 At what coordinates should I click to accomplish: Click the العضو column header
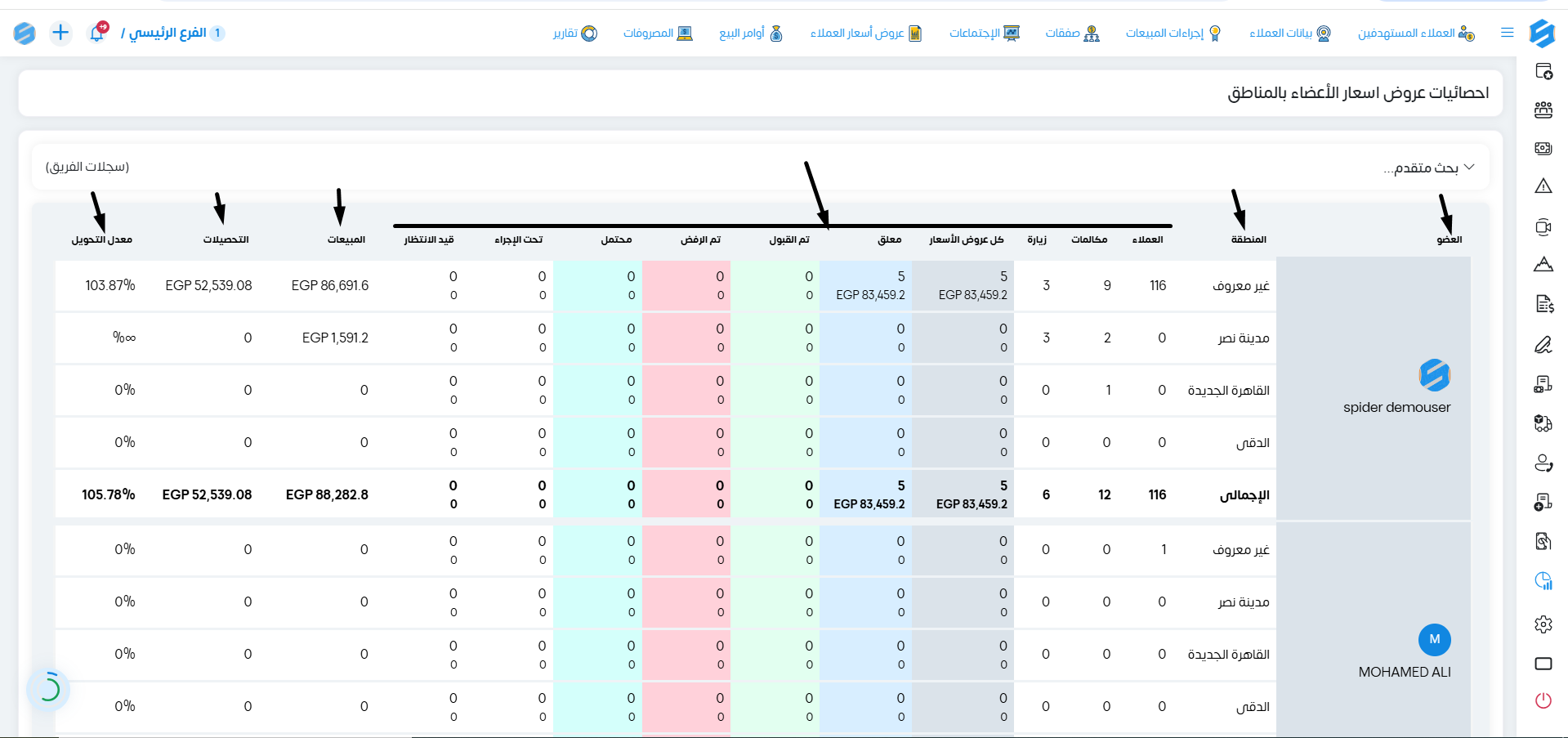click(1450, 239)
